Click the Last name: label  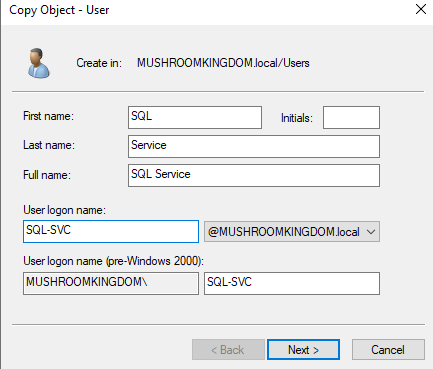(49, 145)
